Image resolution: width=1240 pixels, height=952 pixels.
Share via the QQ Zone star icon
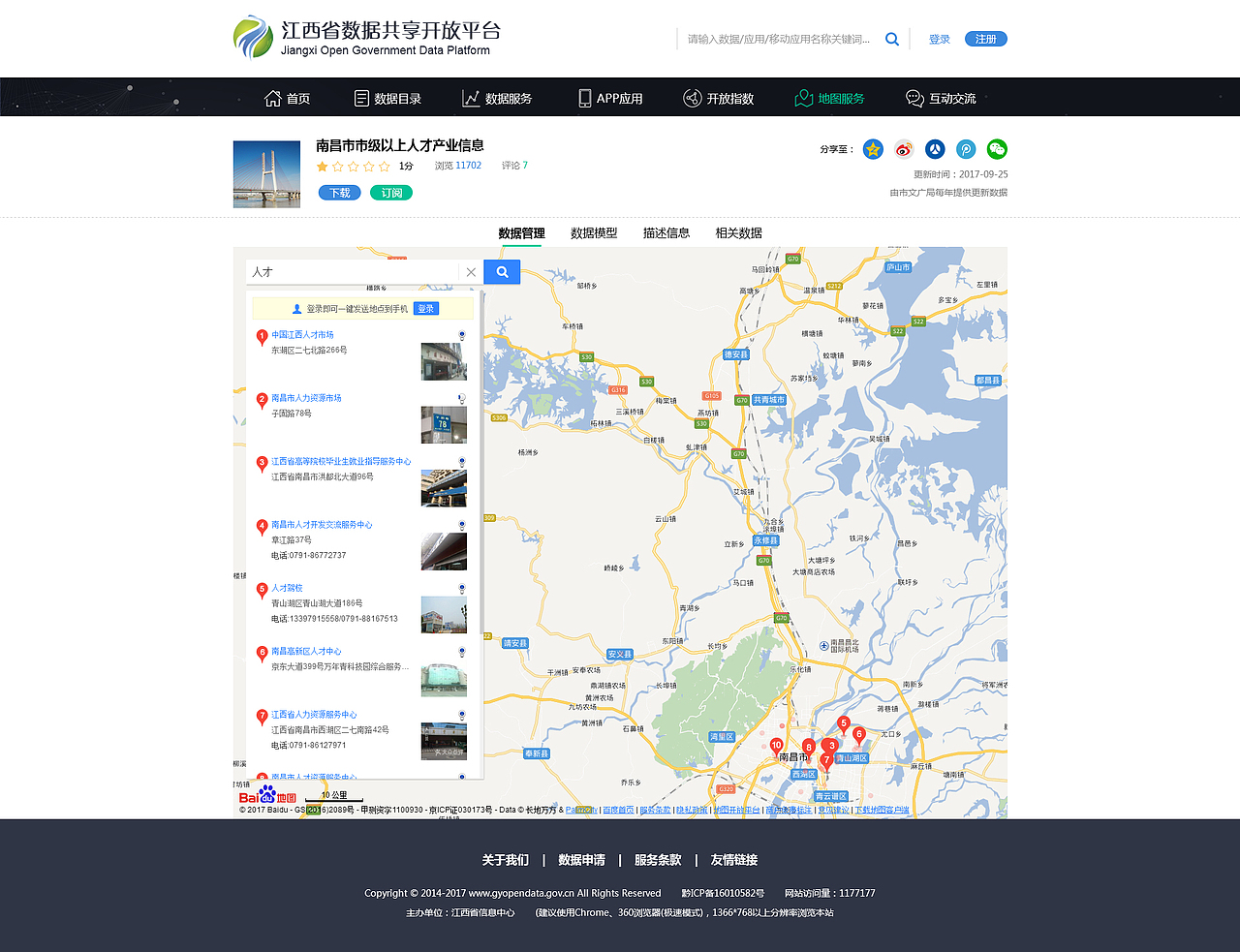(x=873, y=149)
